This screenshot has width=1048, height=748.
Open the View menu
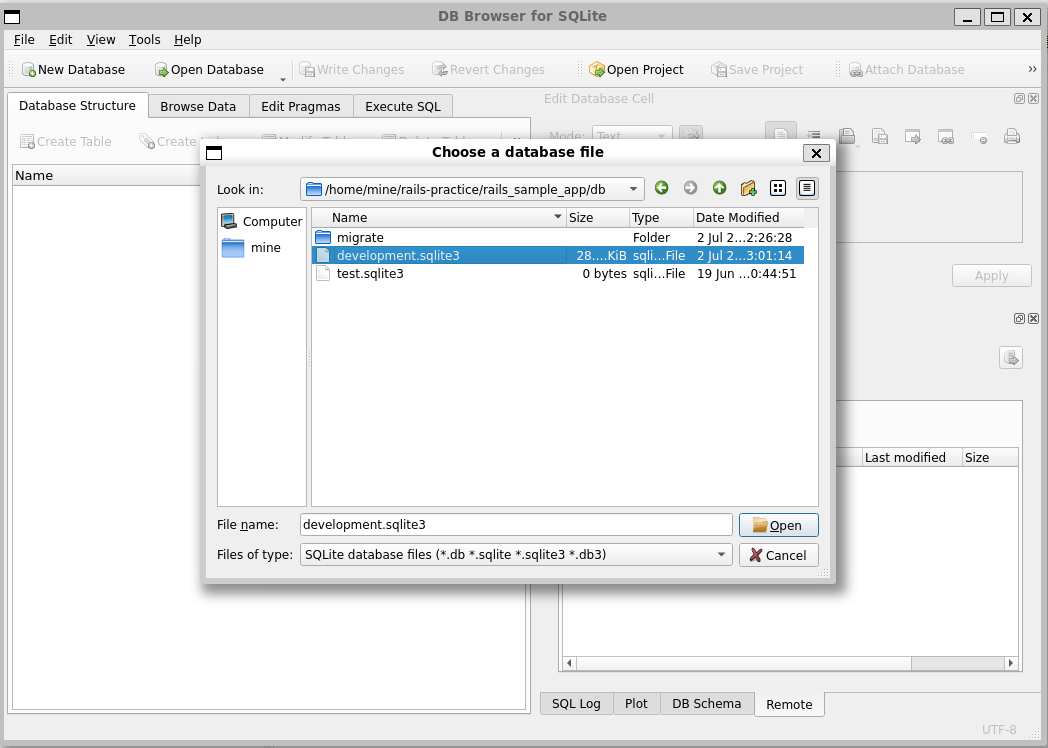101,39
